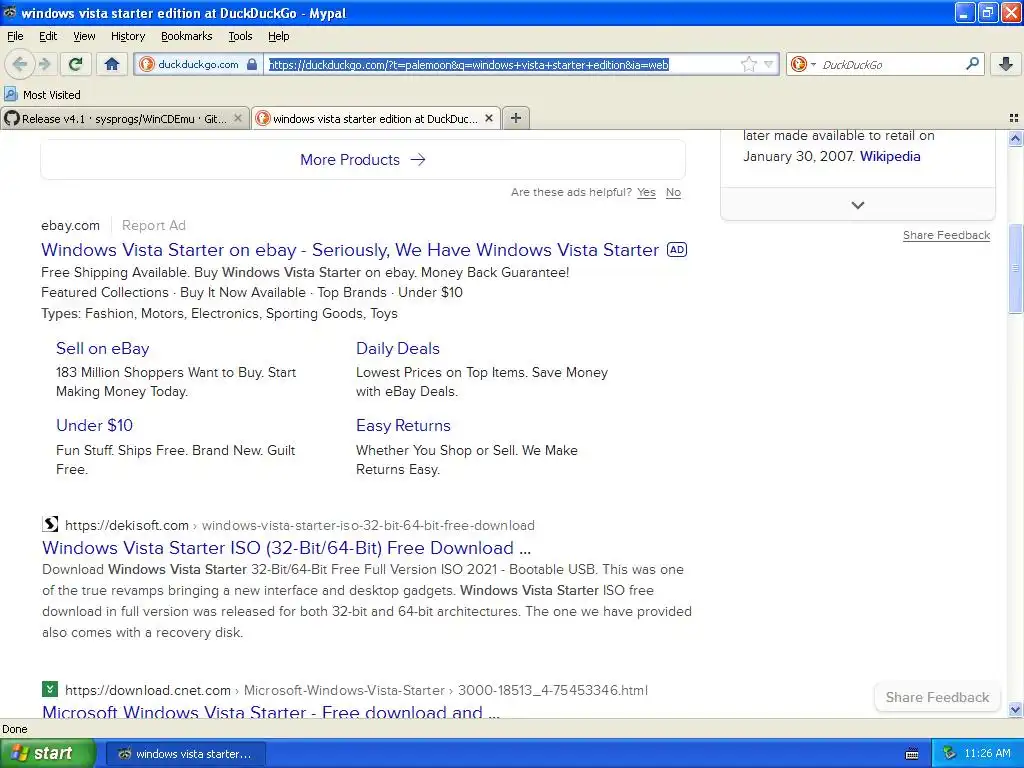Open the Windows Start button
This screenshot has height=768, width=1024.
[48, 753]
